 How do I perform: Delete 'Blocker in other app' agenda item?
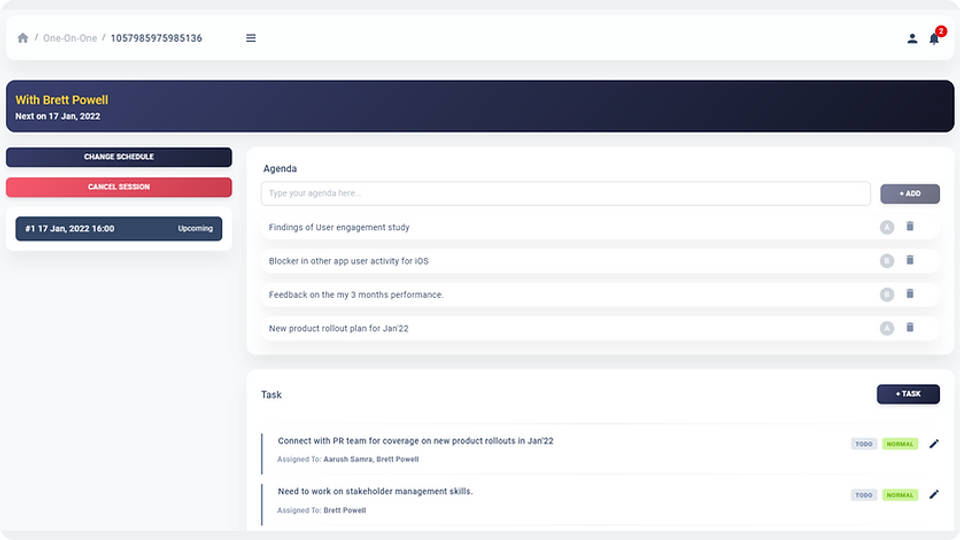(x=910, y=260)
